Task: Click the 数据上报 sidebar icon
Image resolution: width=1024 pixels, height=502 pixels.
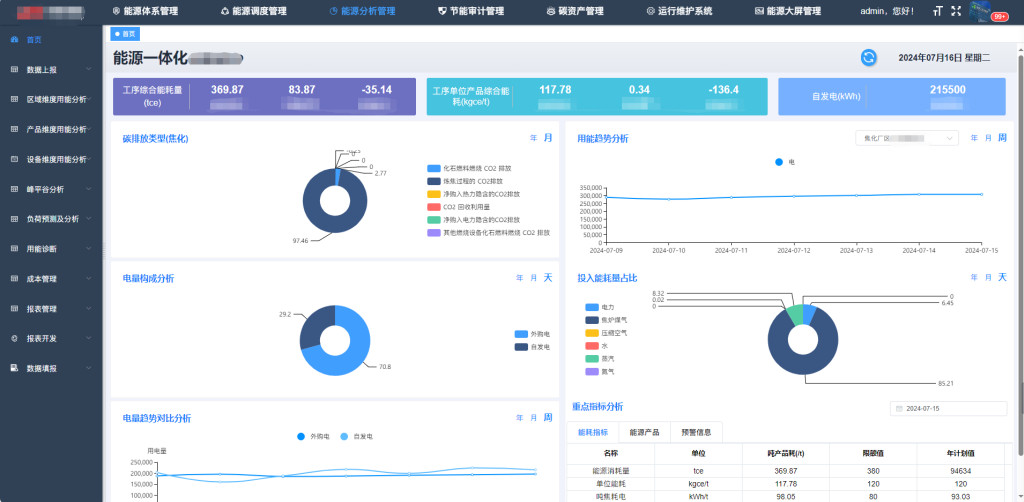Action: tap(14, 69)
